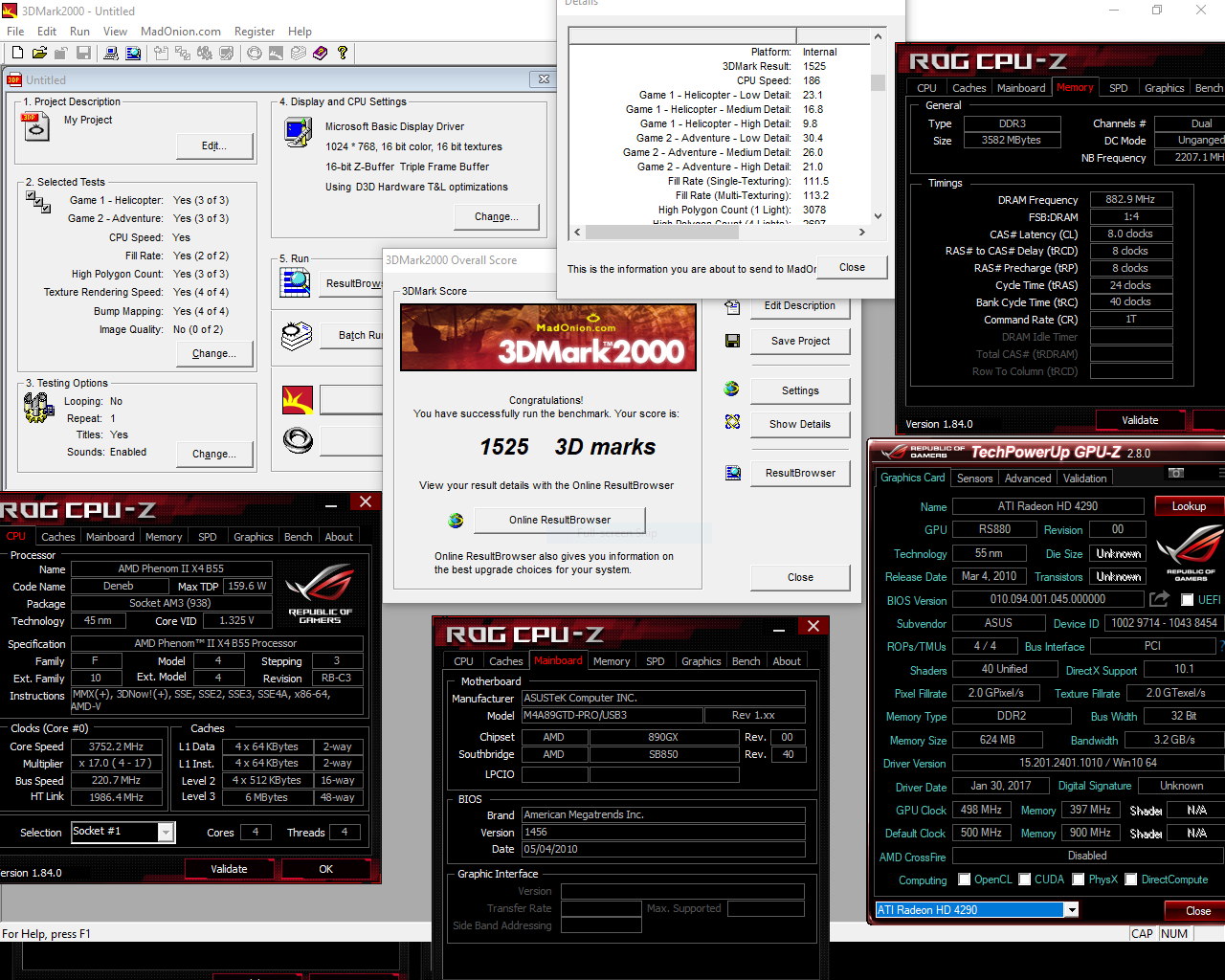
Task: Click the icon beside the ResultBrowser button in score dialog
Action: tap(732, 472)
